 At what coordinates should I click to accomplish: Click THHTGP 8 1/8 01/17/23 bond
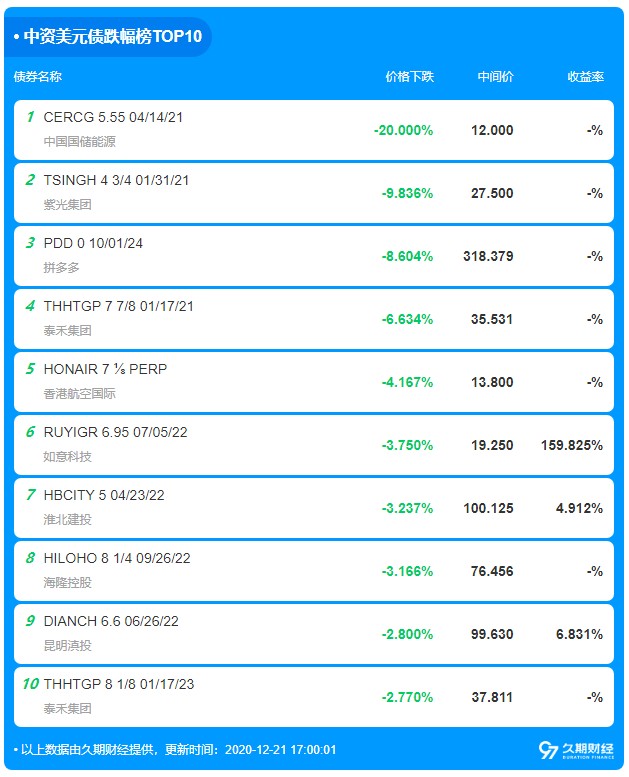[118, 684]
